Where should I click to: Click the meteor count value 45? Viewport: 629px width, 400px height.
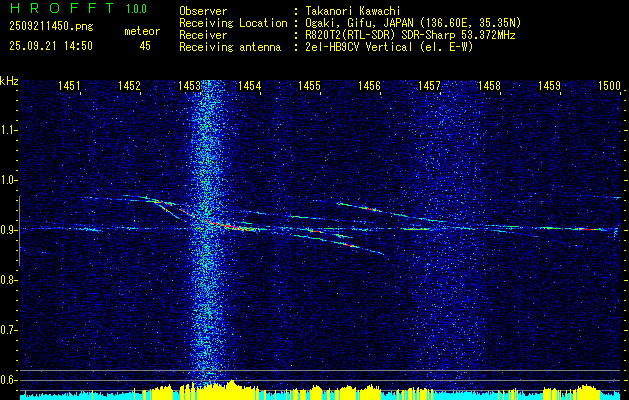coord(145,46)
